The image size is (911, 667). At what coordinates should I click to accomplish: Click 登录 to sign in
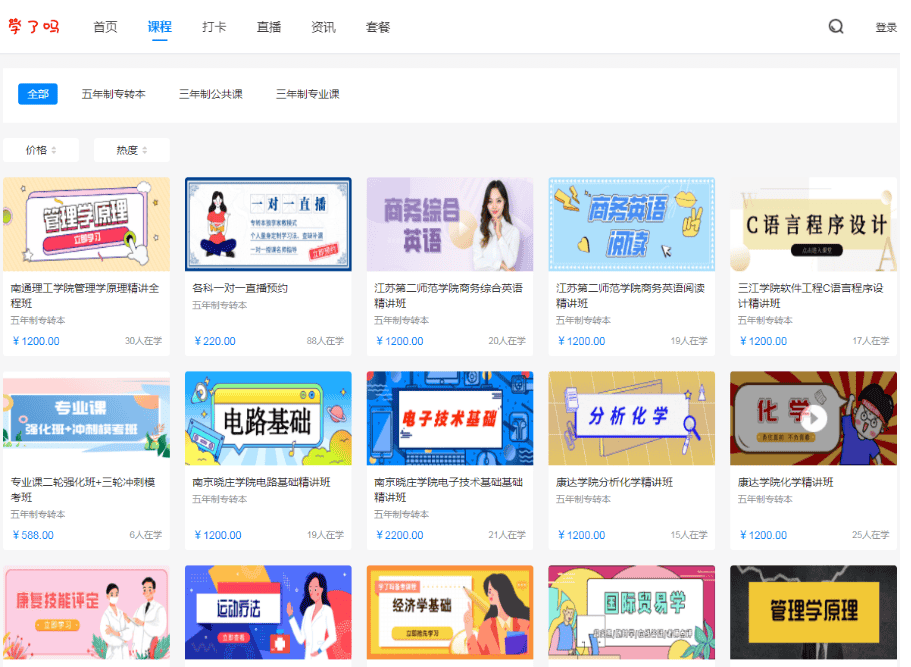coord(885,27)
